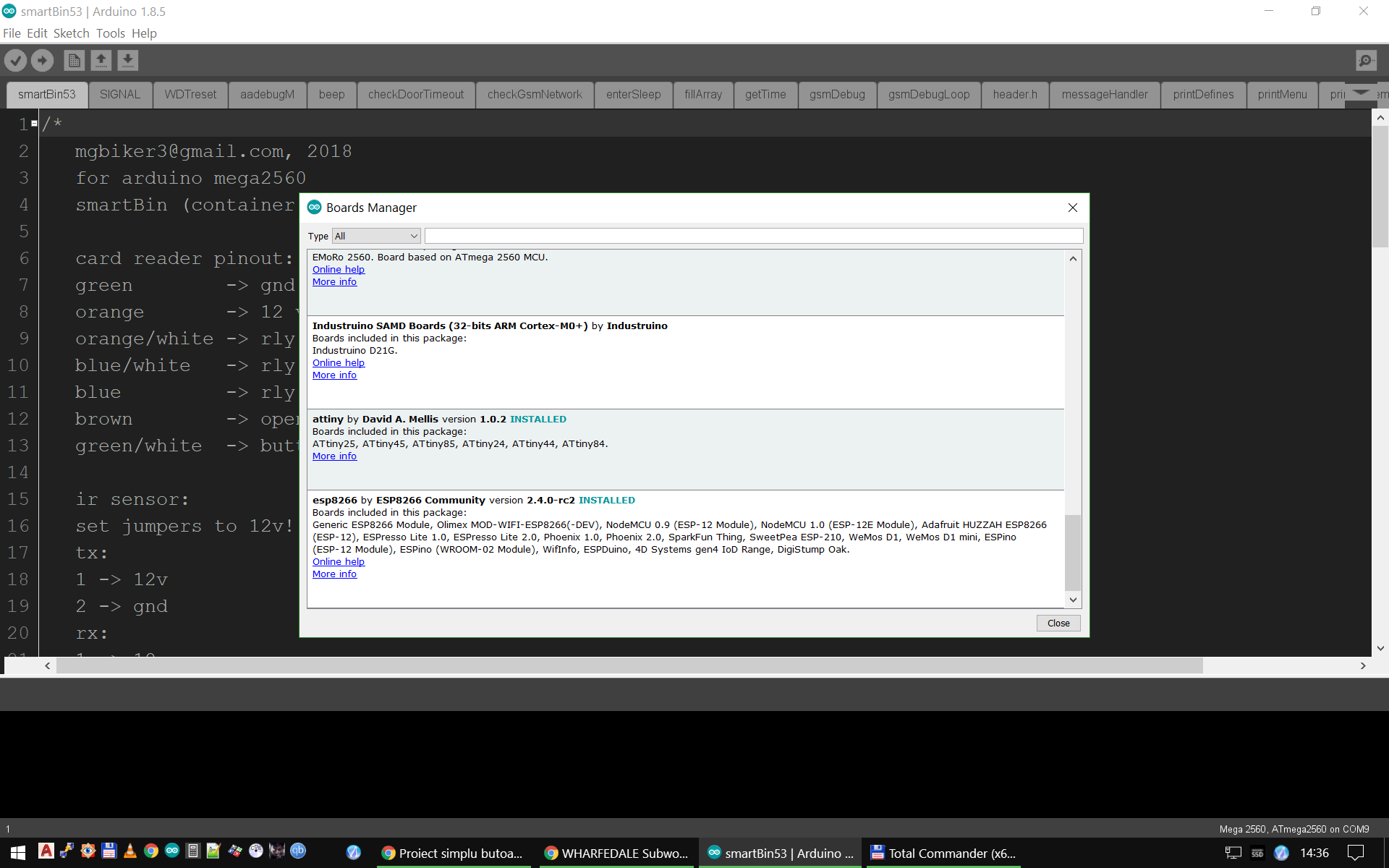Open the Type dropdown in Boards Manager
The width and height of the screenshot is (1389, 868).
[x=376, y=236]
